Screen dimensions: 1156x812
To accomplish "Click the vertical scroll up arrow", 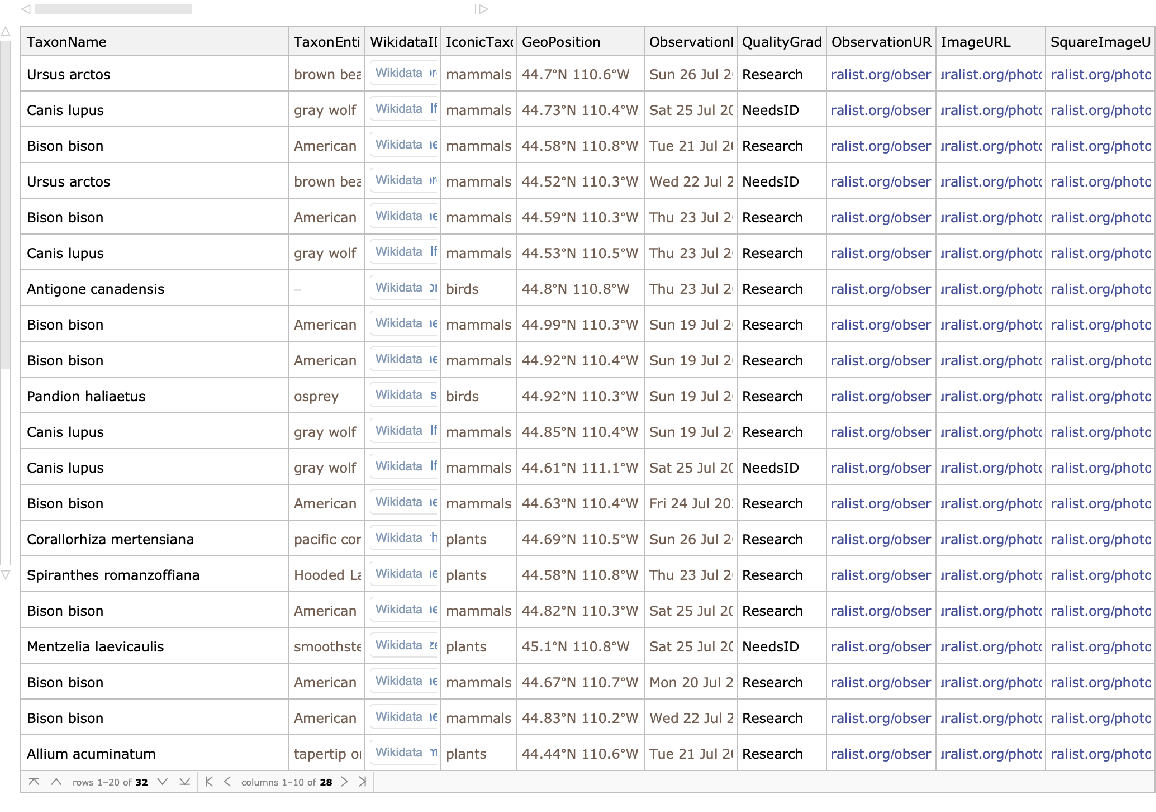I will coord(6,31).
